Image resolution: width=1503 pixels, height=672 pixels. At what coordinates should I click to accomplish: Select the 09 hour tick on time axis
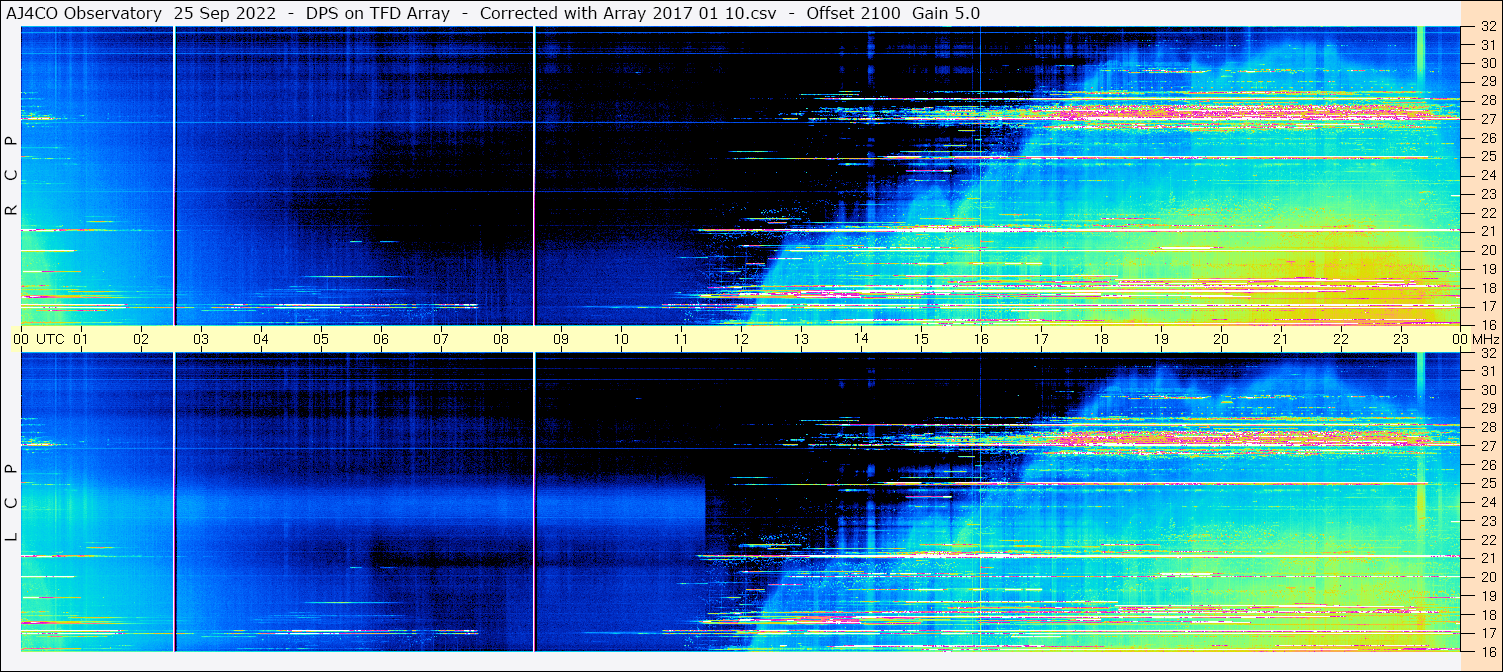561,339
